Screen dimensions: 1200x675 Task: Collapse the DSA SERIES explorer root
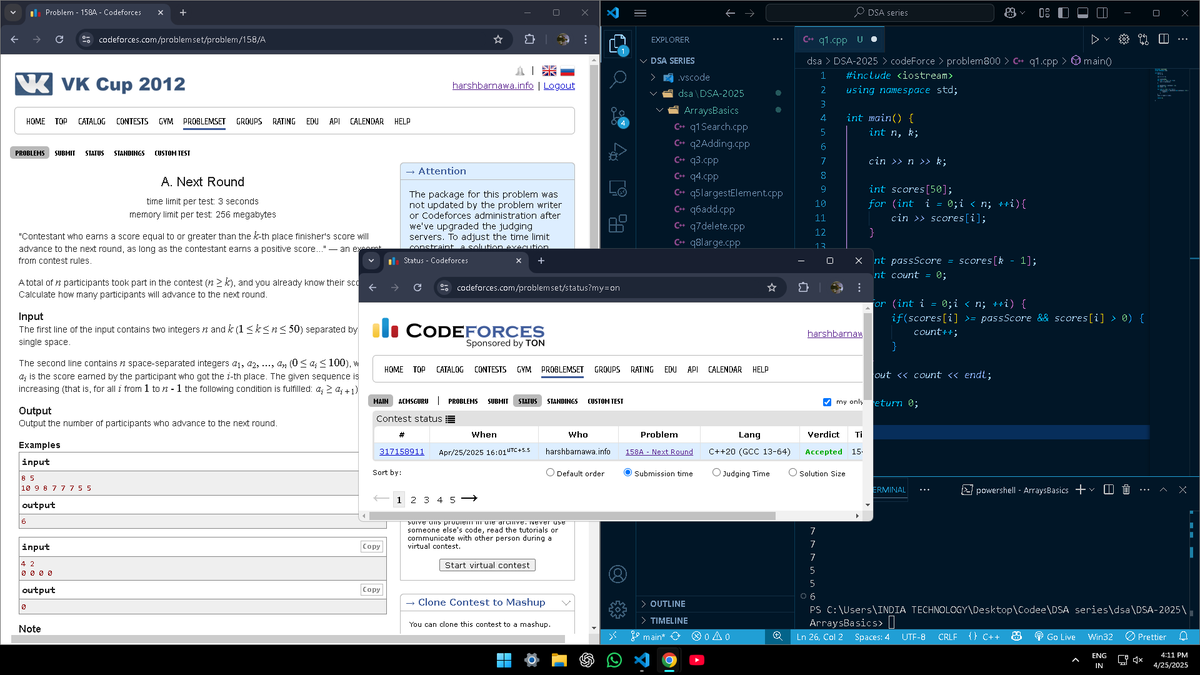645,60
